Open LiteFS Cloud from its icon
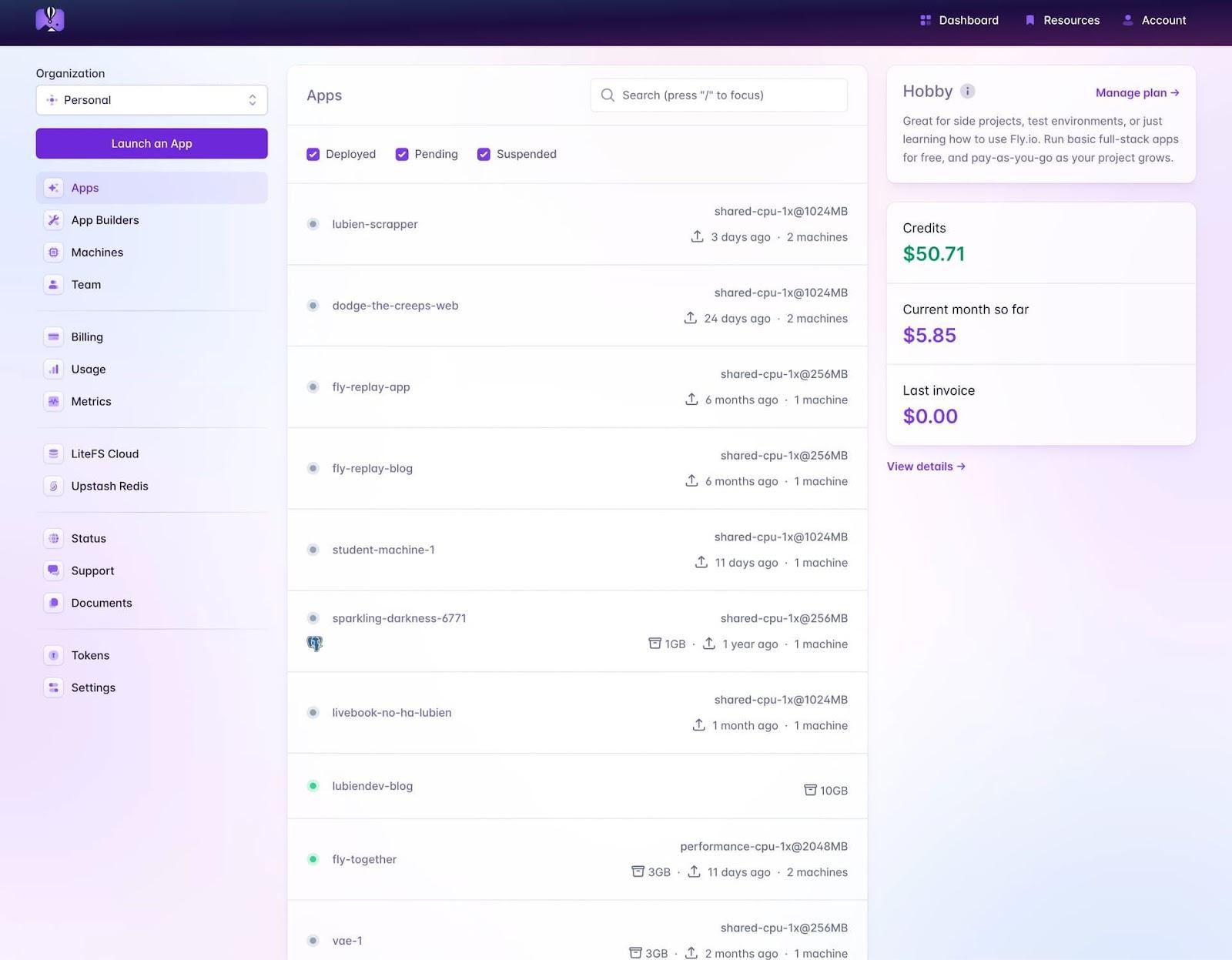Image resolution: width=1232 pixels, height=960 pixels. point(53,453)
